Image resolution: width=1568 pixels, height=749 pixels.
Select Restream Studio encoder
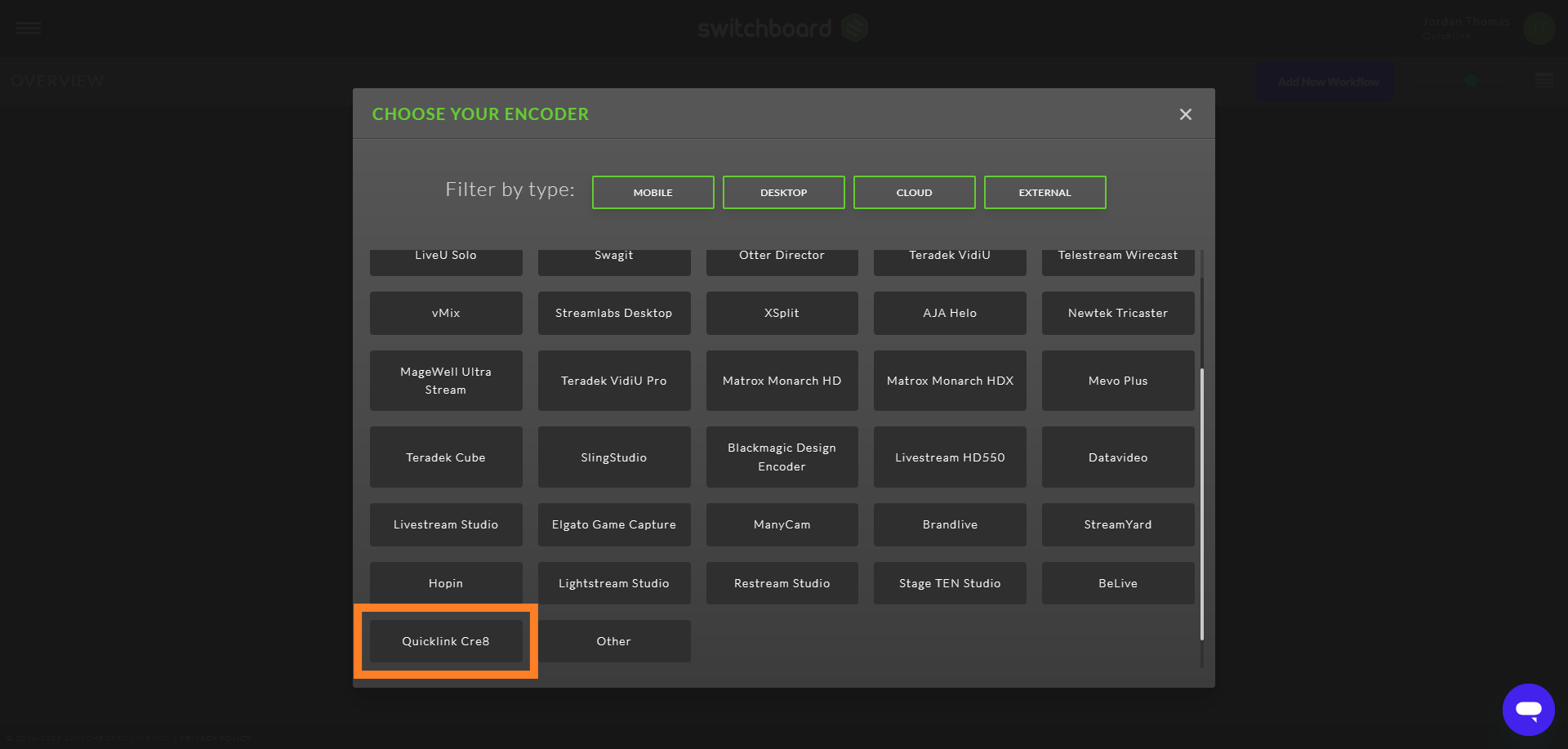(x=782, y=583)
